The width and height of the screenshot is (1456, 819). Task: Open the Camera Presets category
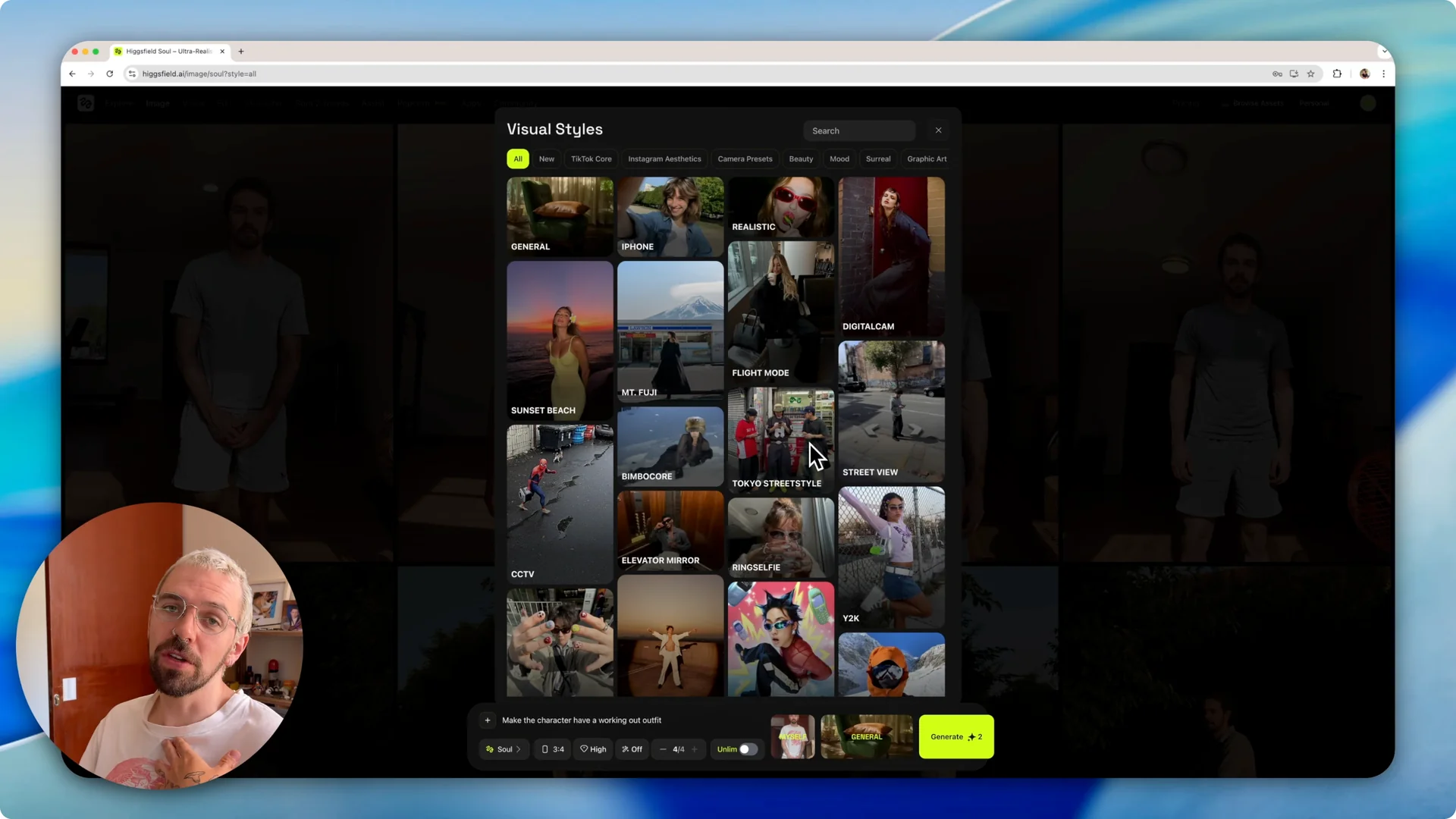coord(745,159)
